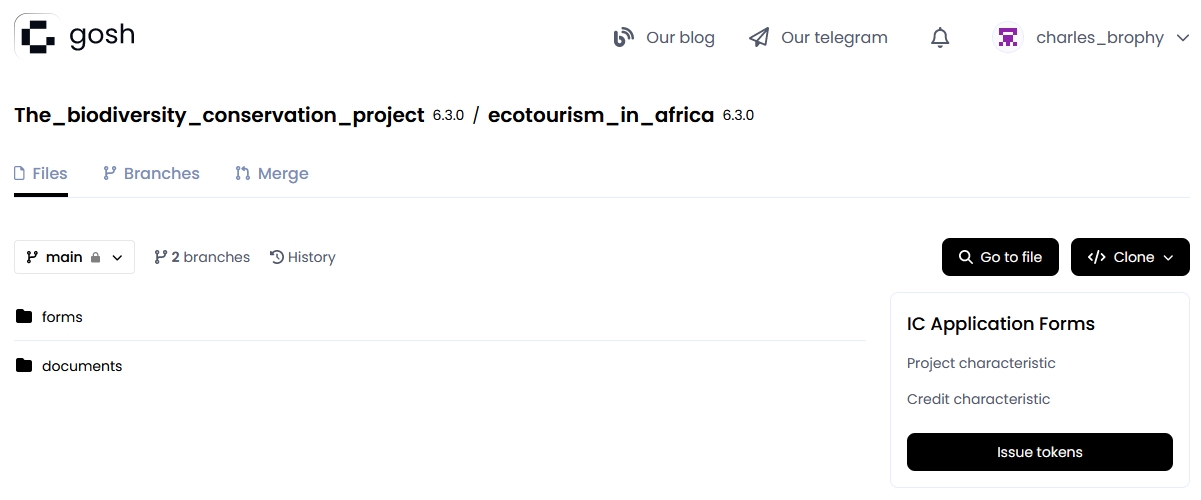Open the 2 branches link
This screenshot has height=500, width=1201.
[x=202, y=257]
